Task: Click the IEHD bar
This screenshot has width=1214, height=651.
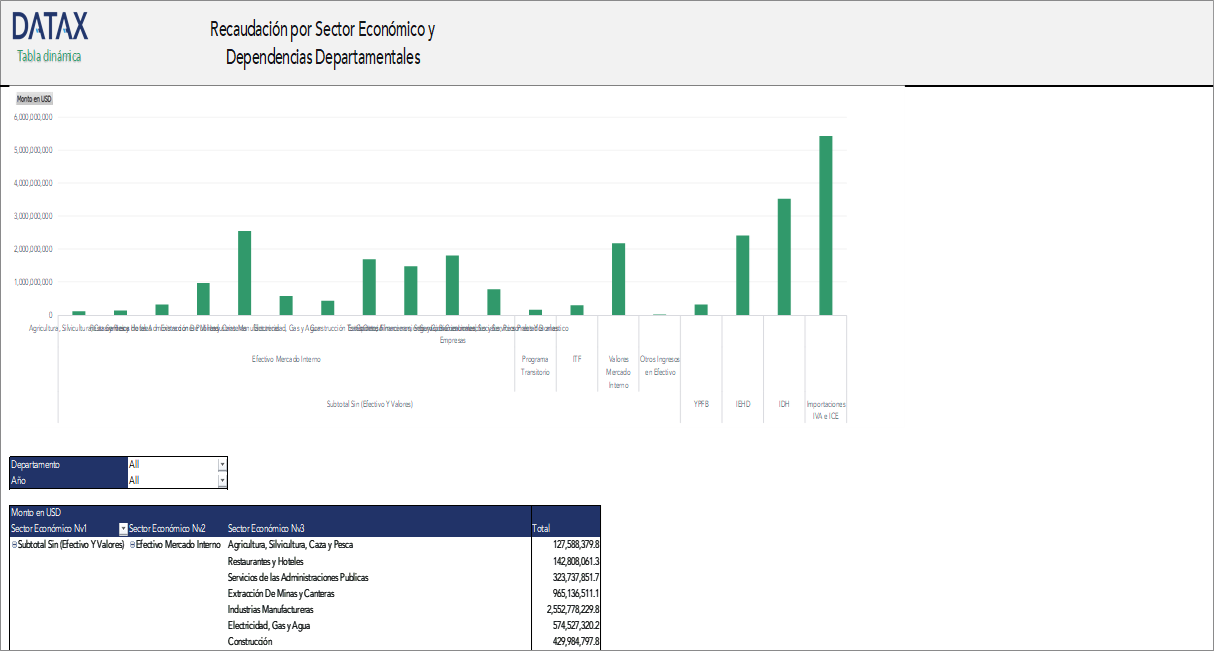Action: pyautogui.click(x=744, y=275)
